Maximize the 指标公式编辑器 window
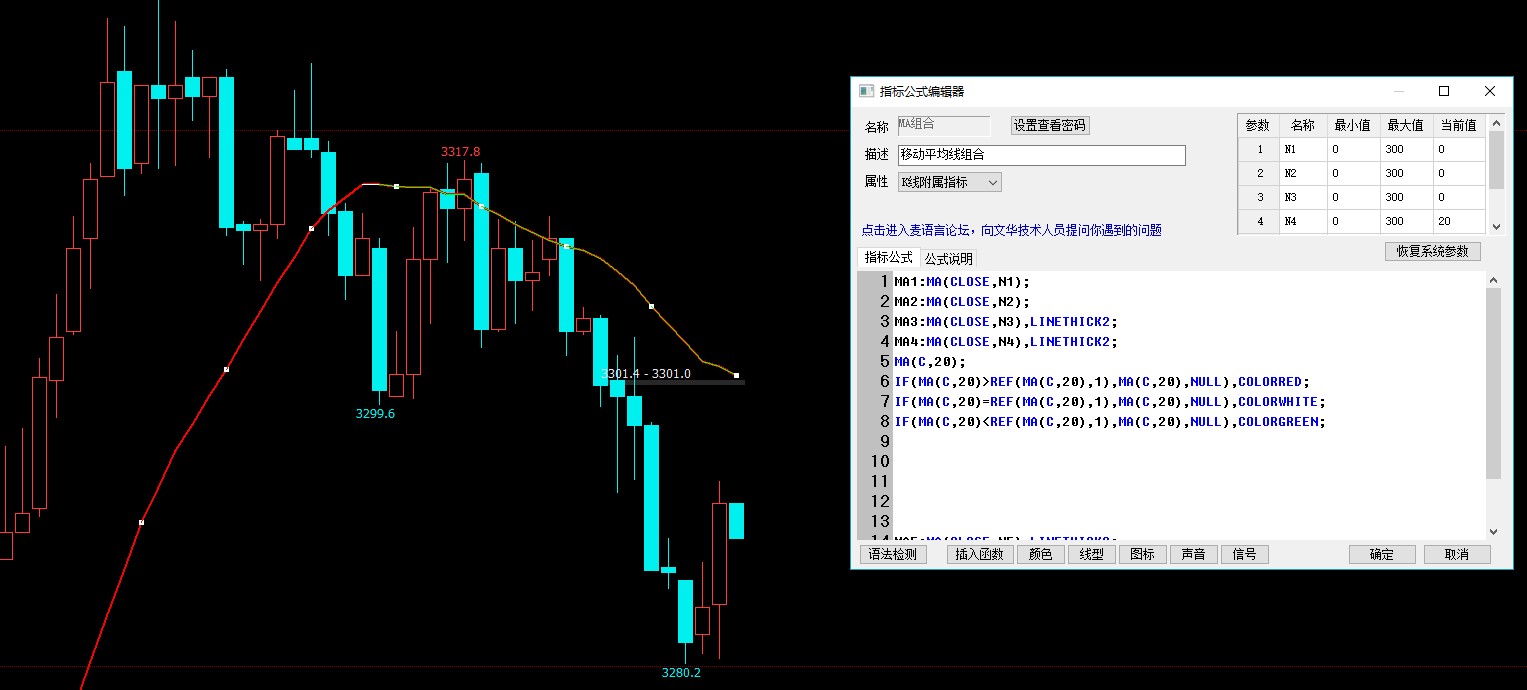The width and height of the screenshot is (1527, 690). tap(1444, 91)
